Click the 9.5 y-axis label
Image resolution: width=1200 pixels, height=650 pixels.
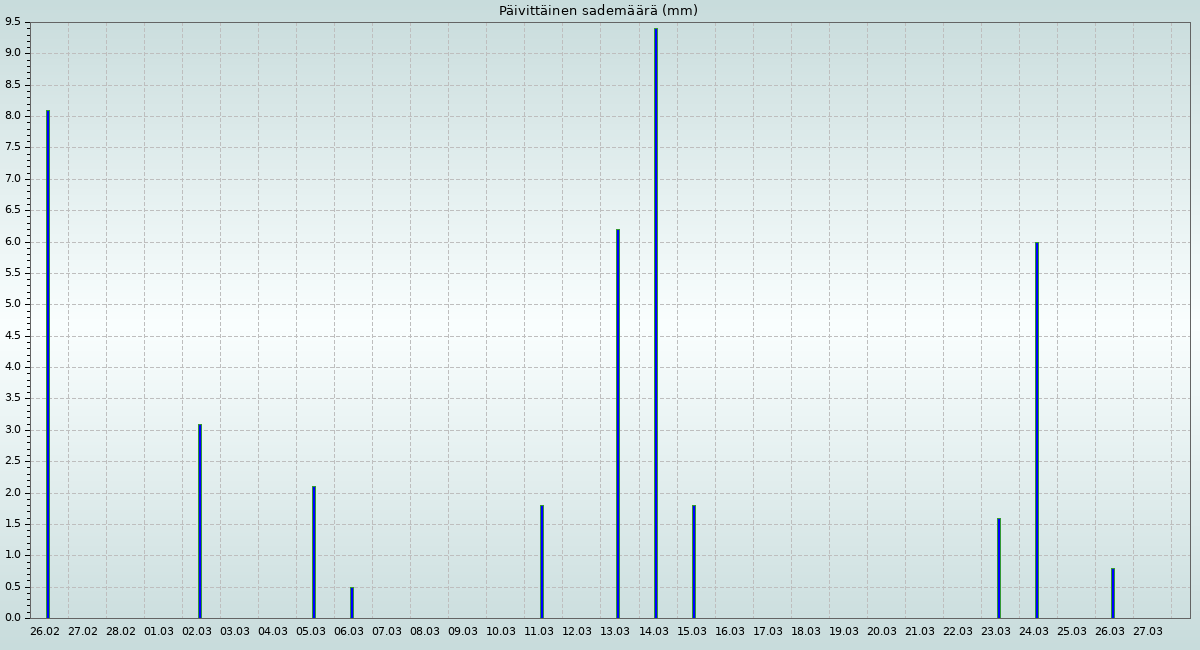coord(11,22)
